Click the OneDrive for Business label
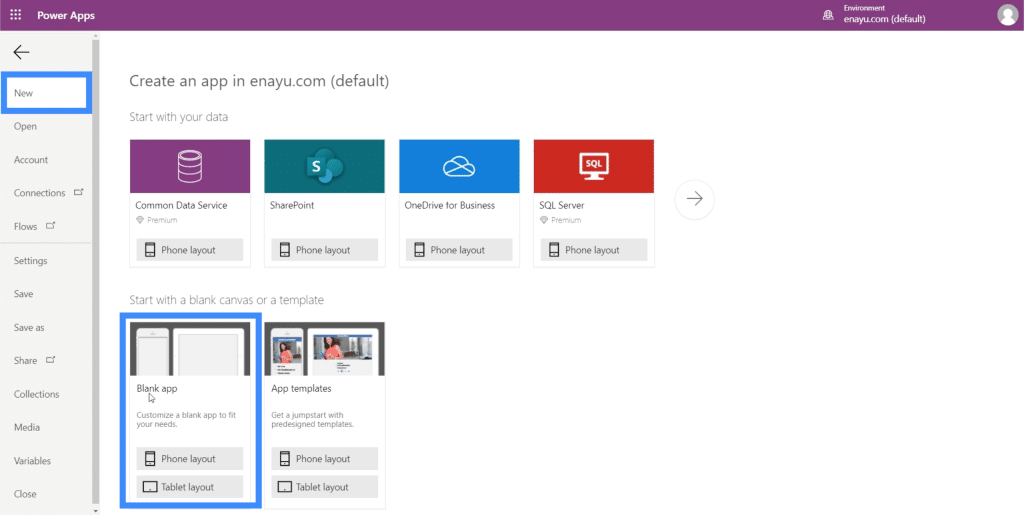 (450, 205)
